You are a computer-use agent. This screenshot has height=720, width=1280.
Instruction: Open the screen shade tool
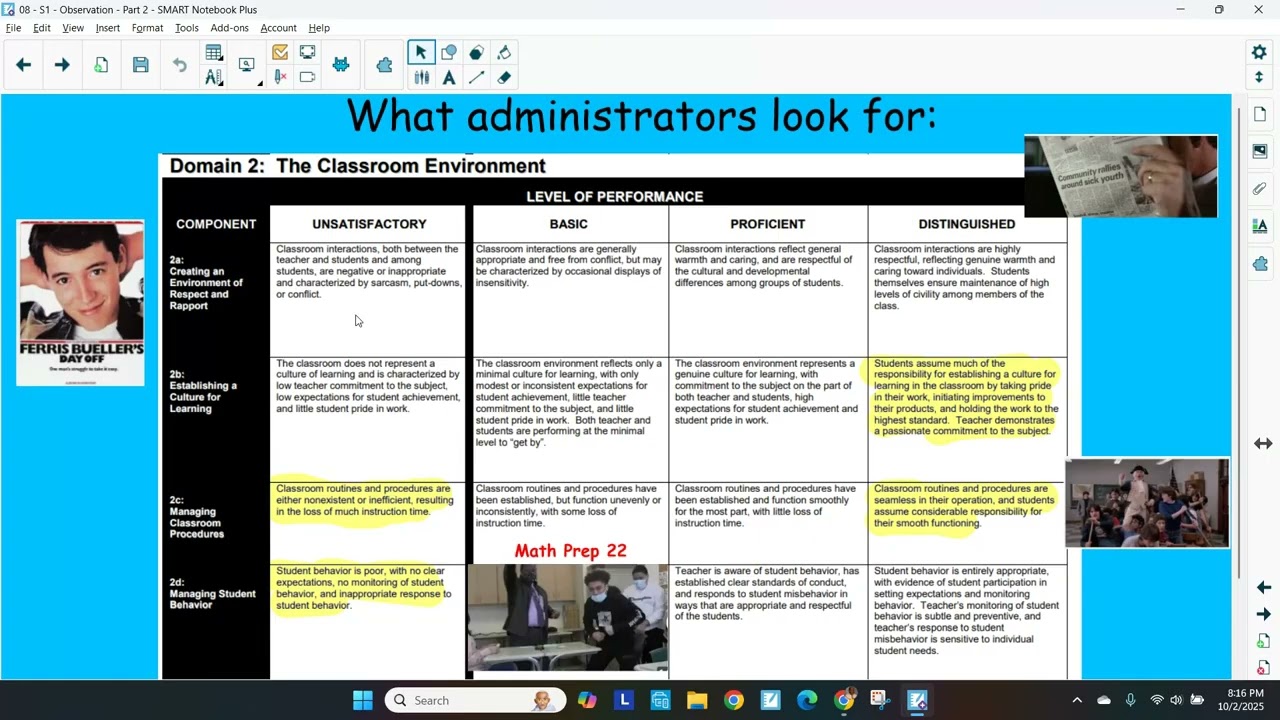pyautogui.click(x=307, y=77)
